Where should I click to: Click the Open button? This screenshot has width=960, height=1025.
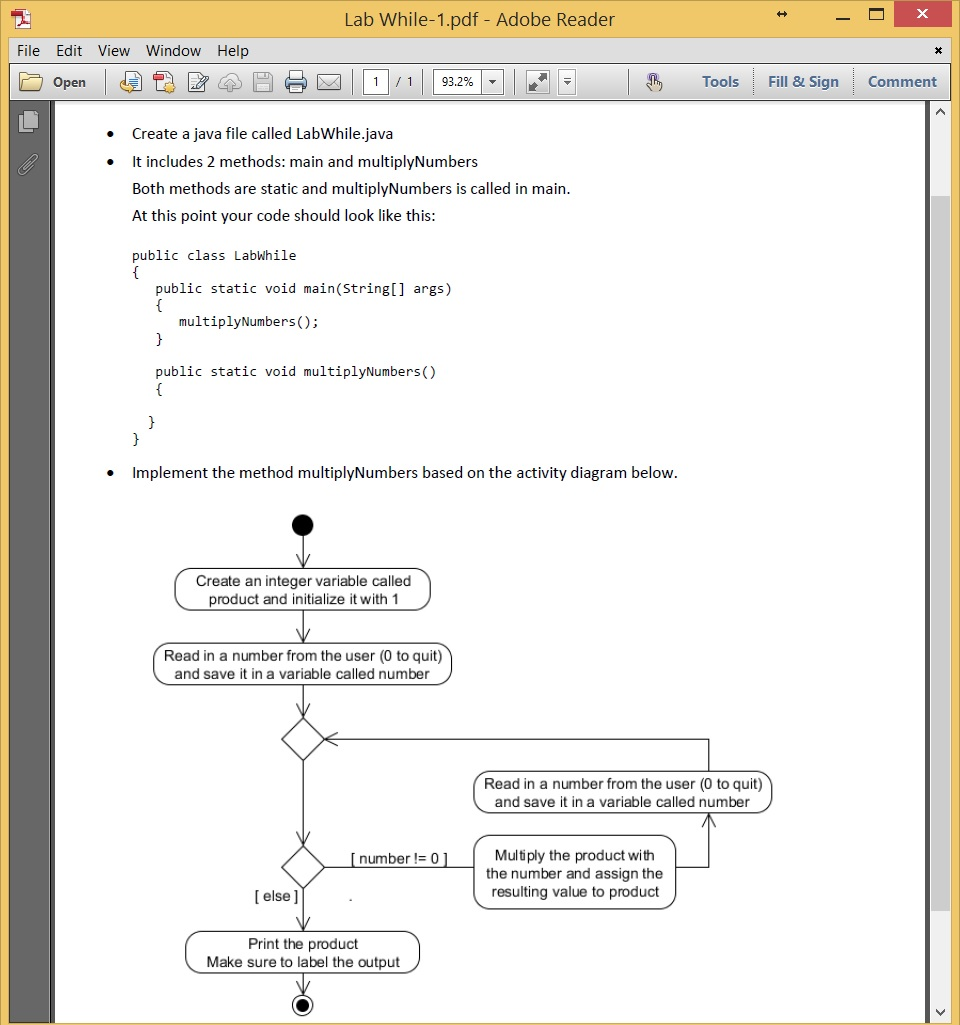pyautogui.click(x=56, y=82)
